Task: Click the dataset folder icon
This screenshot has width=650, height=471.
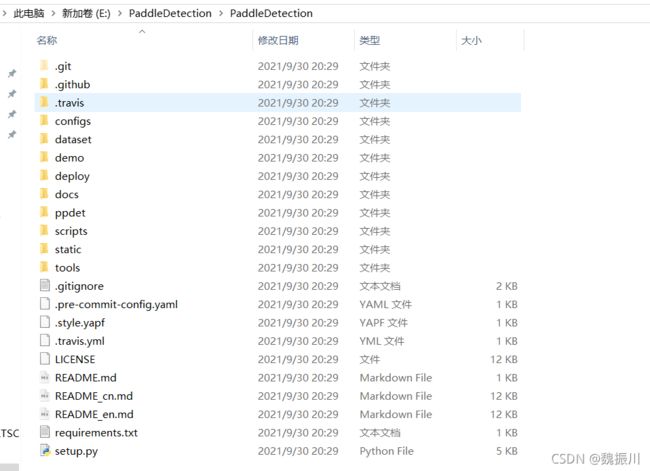Action: (44, 139)
